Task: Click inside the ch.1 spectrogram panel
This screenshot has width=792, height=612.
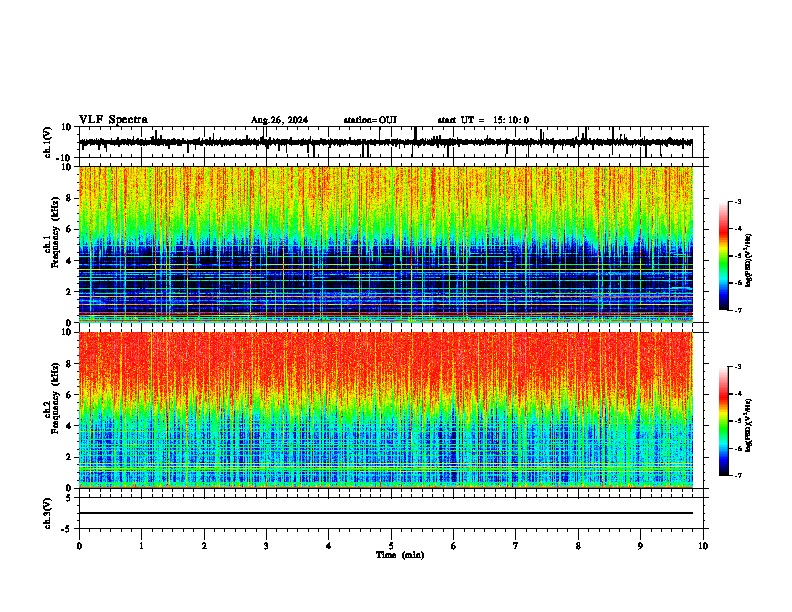Action: coord(386,244)
